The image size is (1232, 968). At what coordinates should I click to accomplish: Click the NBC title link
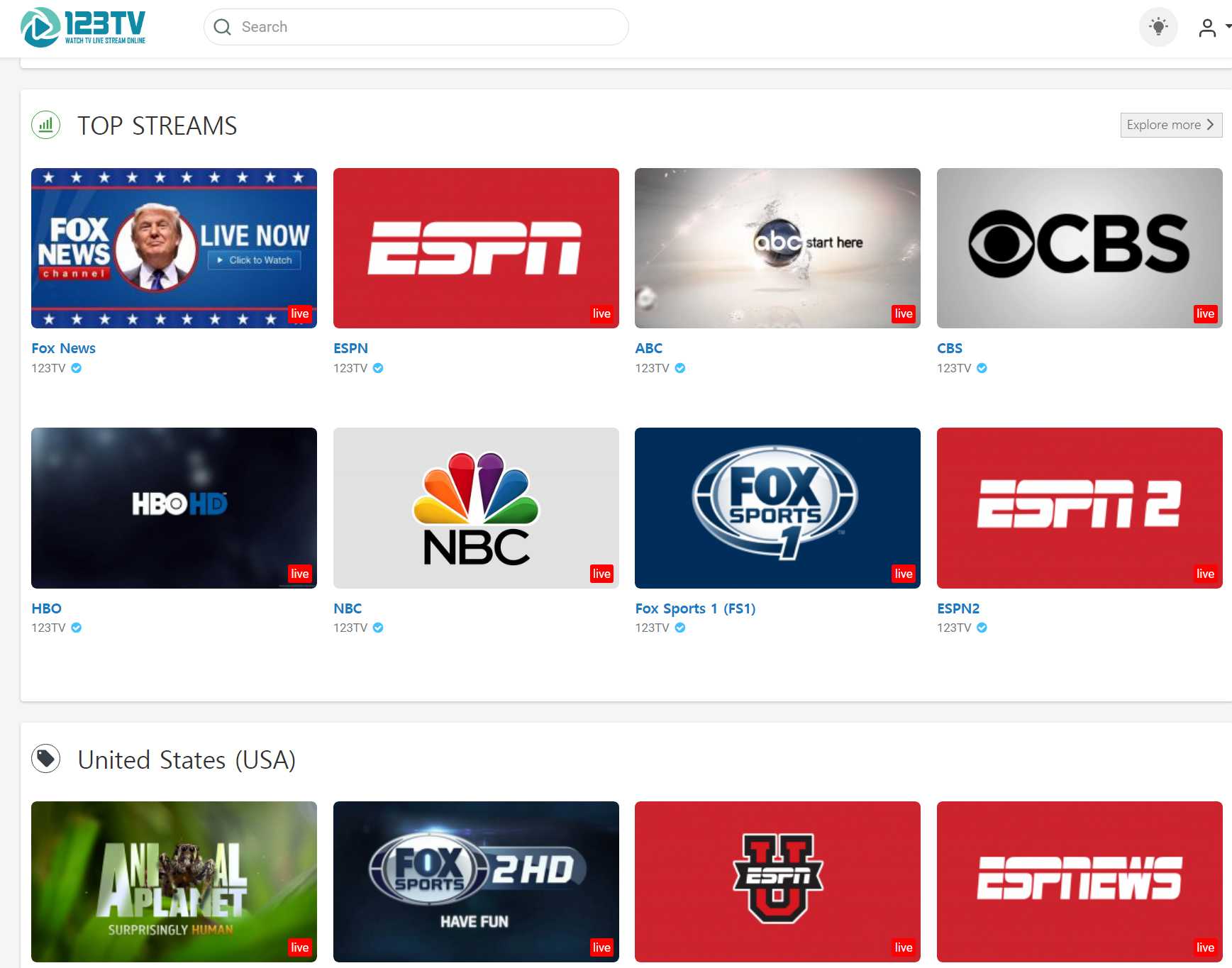click(348, 608)
